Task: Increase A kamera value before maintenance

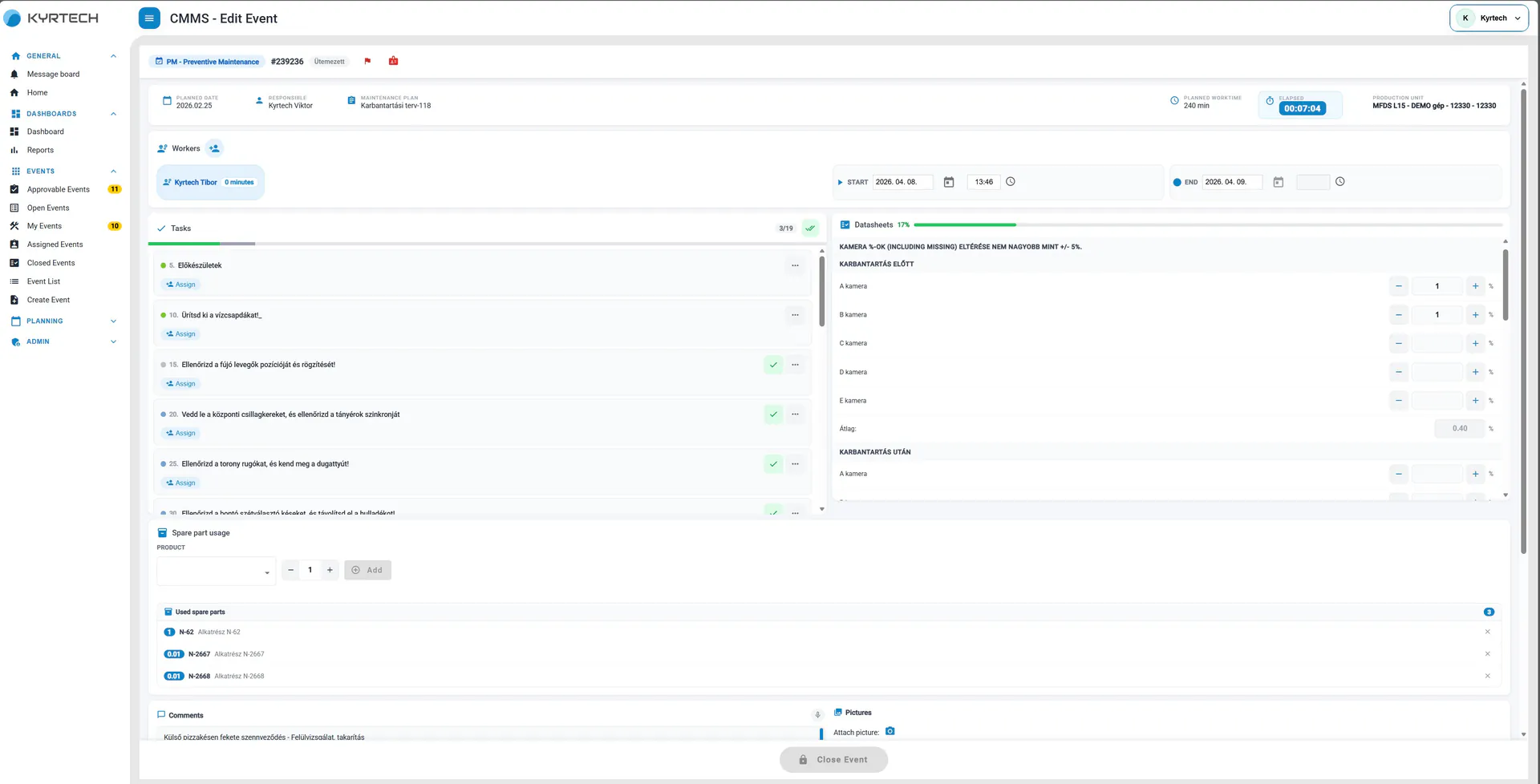Action: [x=1475, y=286]
